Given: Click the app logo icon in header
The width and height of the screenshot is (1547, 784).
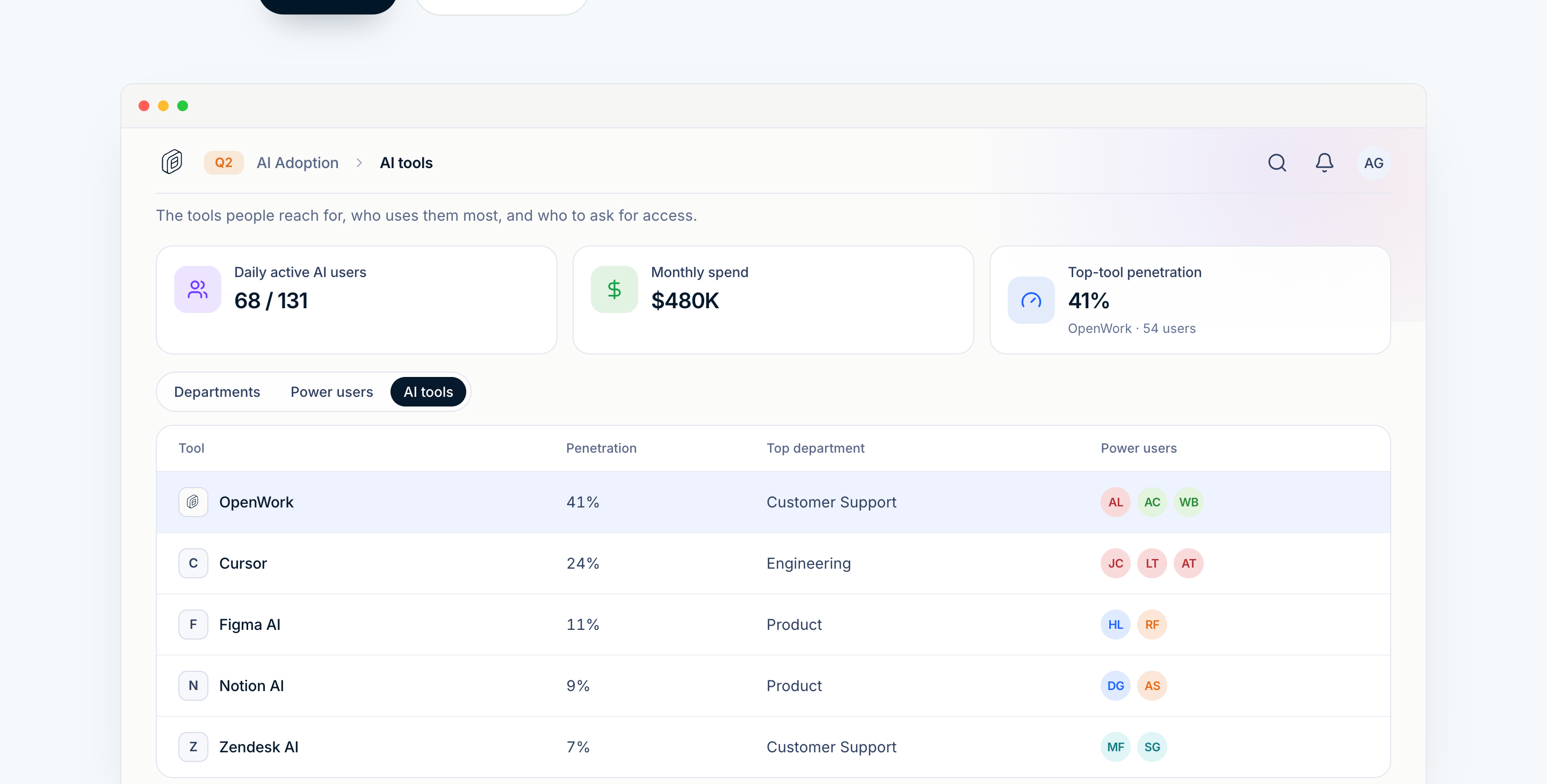Looking at the screenshot, I should coord(172,162).
